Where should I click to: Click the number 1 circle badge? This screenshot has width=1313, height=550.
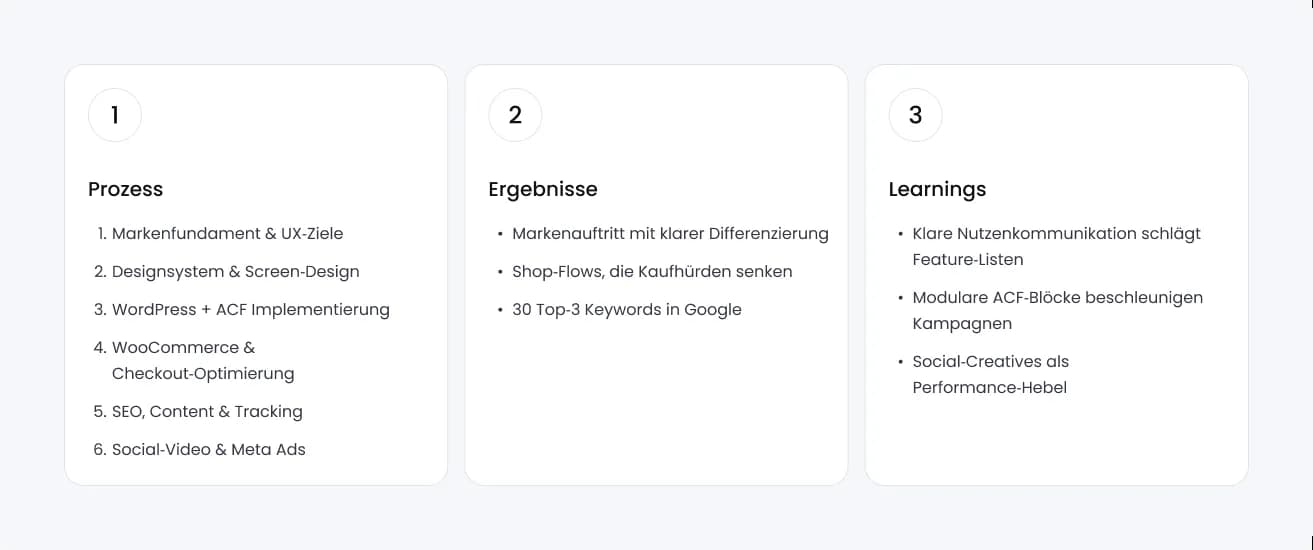coord(115,115)
